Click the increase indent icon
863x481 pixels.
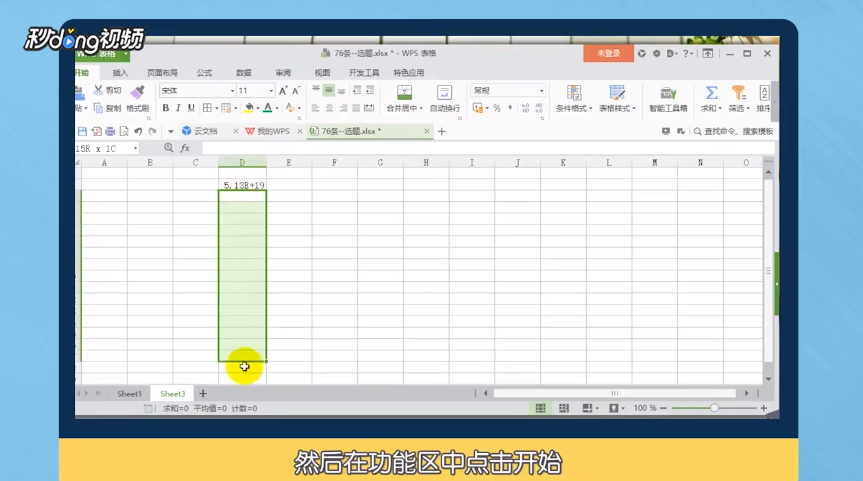click(x=370, y=90)
